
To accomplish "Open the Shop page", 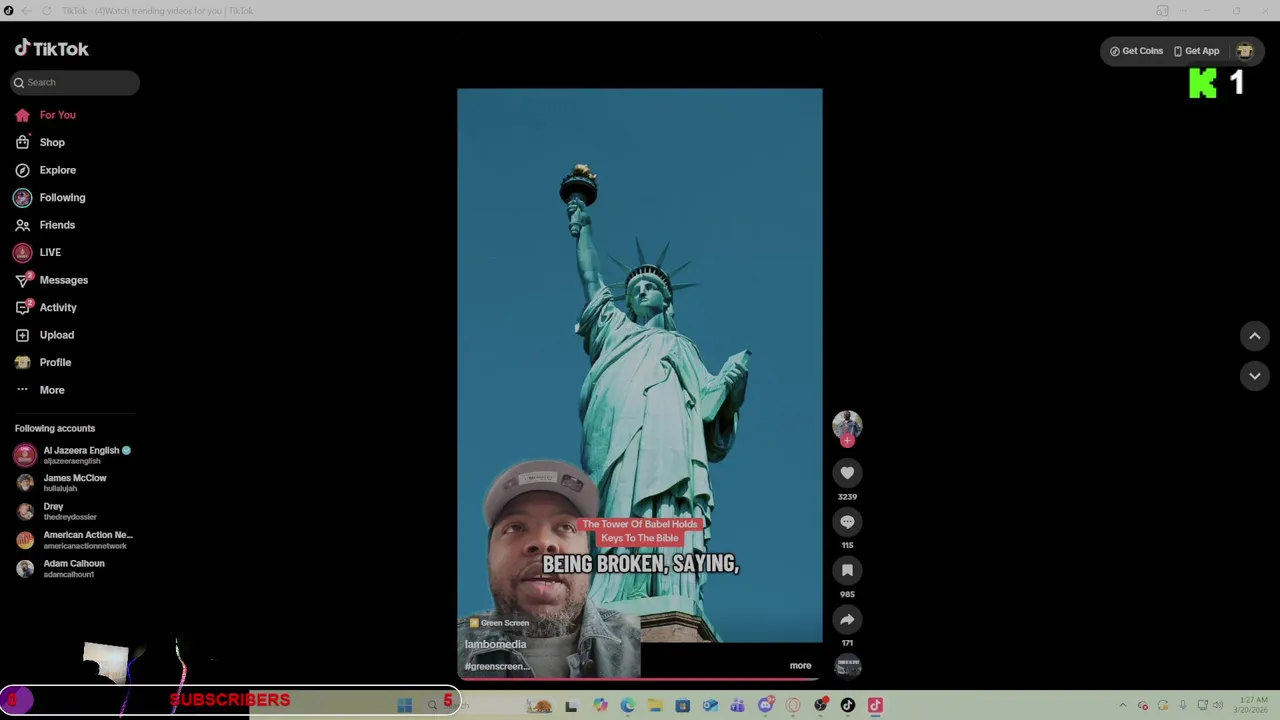I will coord(52,142).
